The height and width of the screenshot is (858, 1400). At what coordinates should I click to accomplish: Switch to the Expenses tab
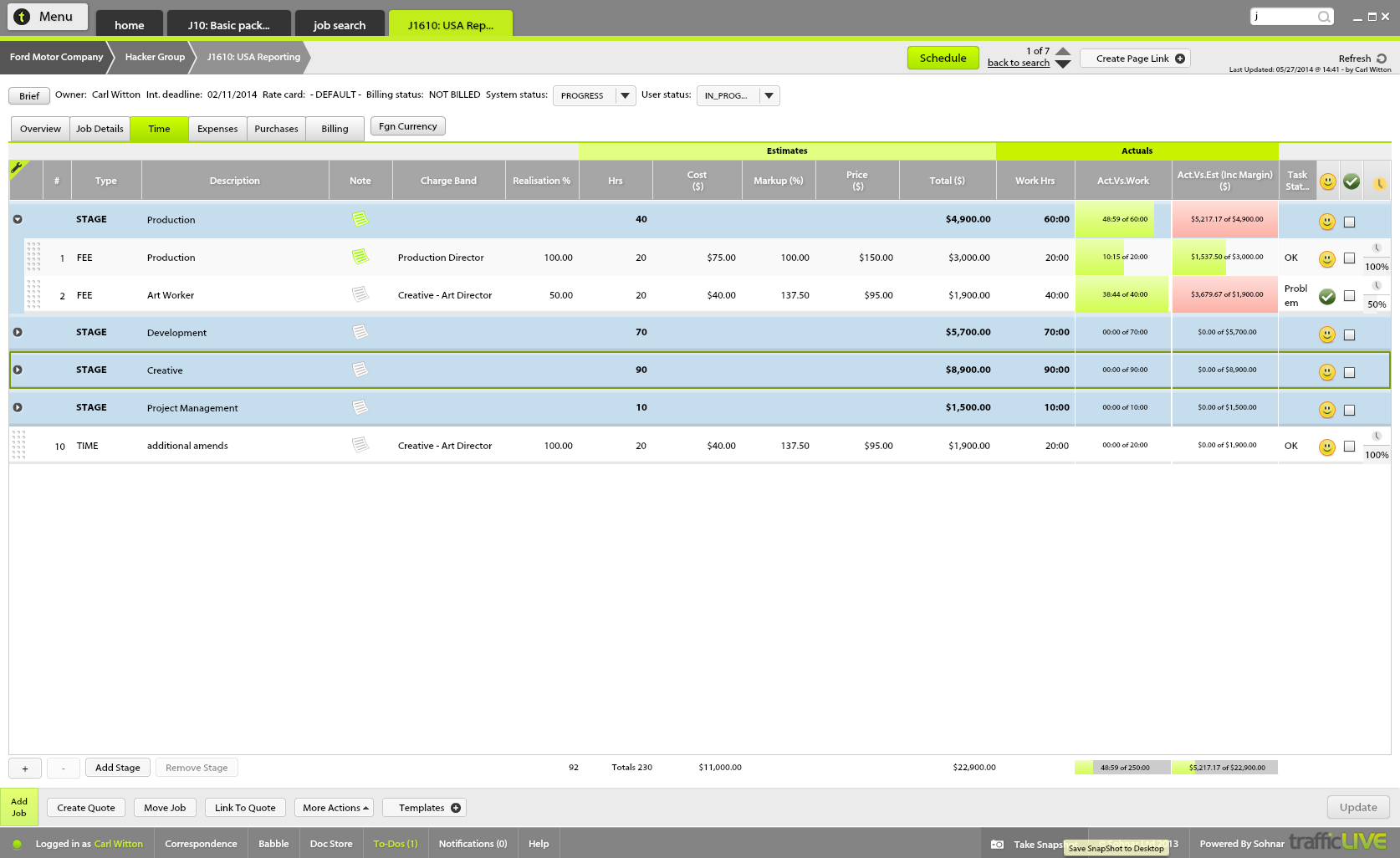click(x=217, y=129)
